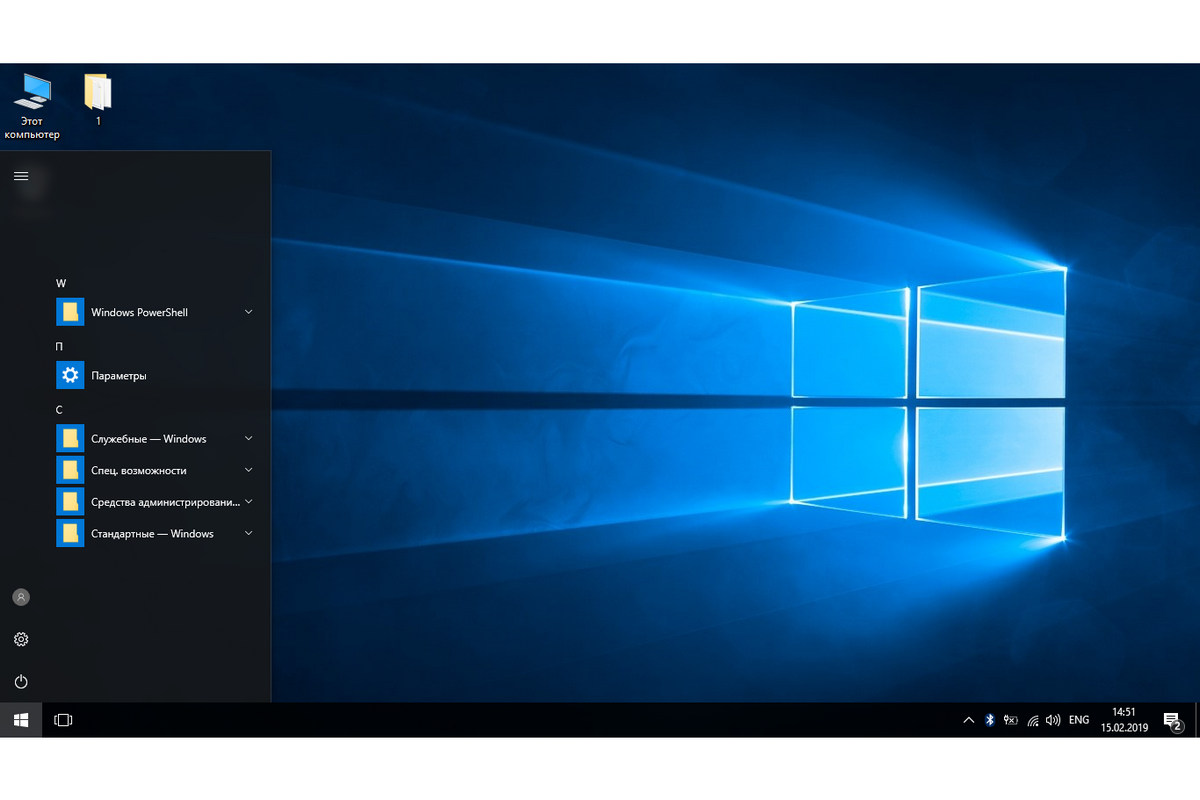Open Task View on the taskbar
The width and height of the screenshot is (1200, 800).
click(x=63, y=720)
